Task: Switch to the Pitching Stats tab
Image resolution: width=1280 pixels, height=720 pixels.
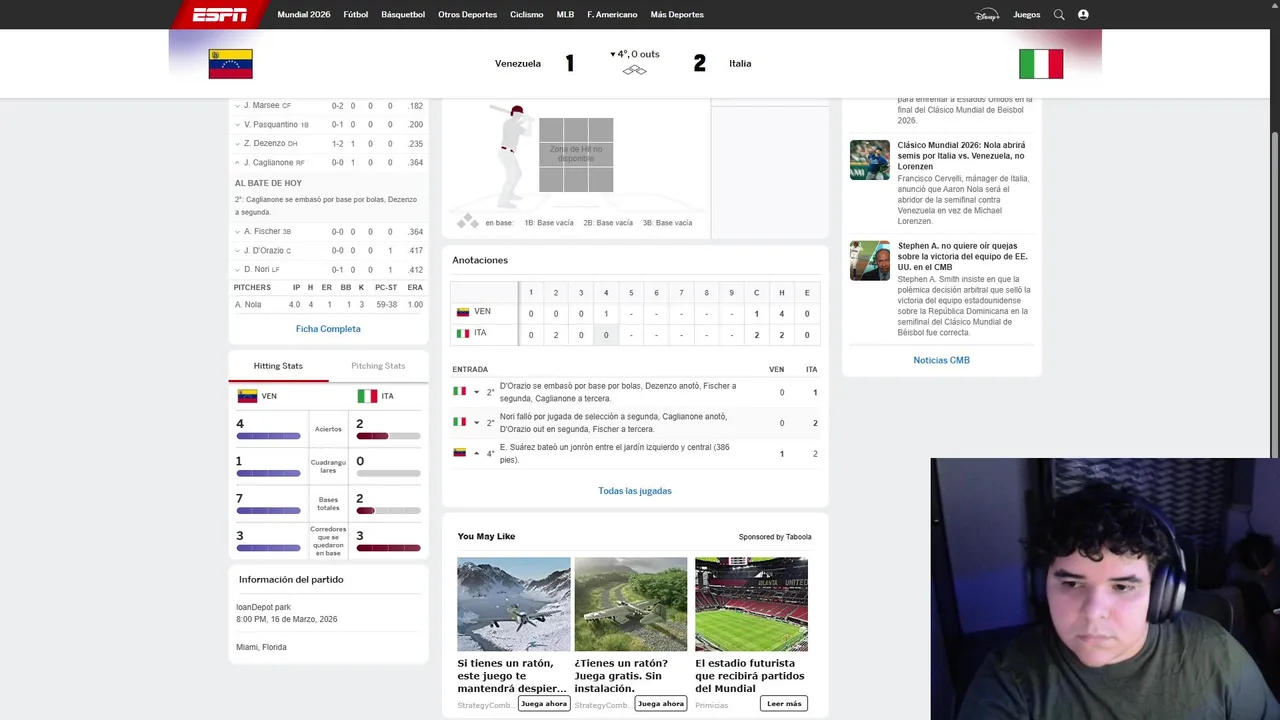Action: coord(378,366)
